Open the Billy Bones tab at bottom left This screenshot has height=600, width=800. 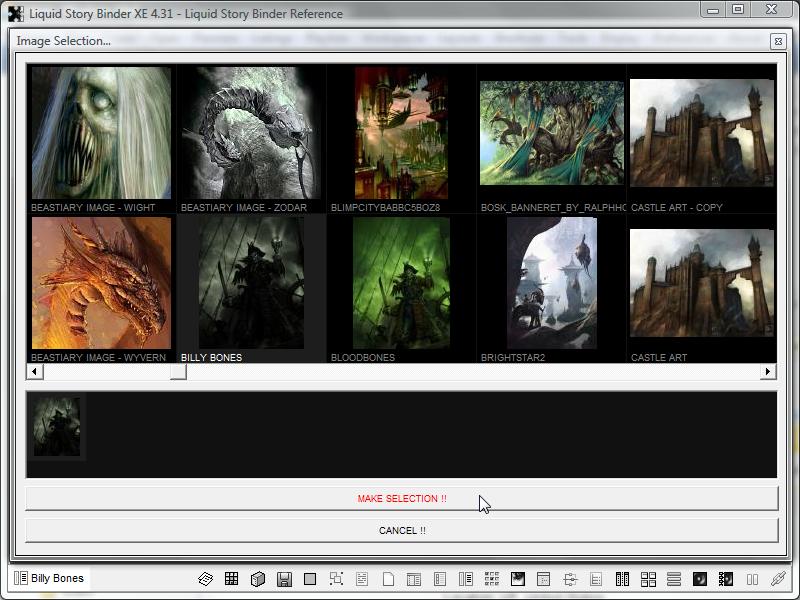pos(50,578)
